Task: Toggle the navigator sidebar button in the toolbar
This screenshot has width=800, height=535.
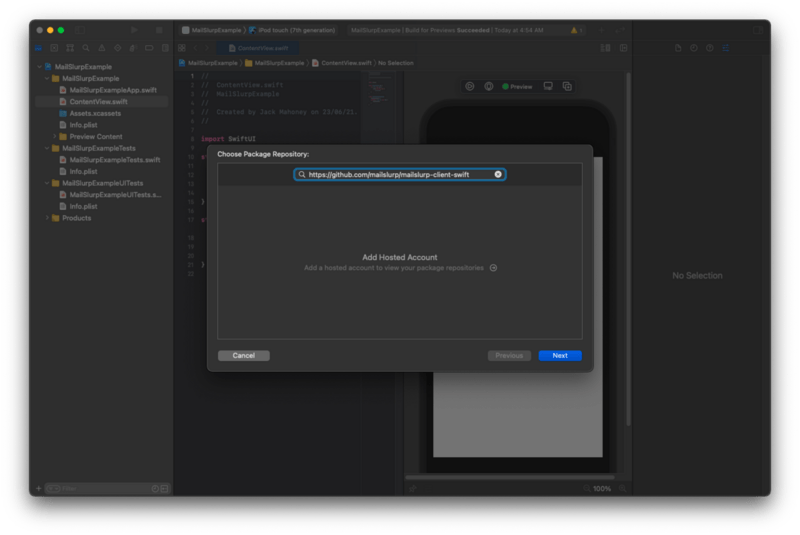Action: (x=80, y=30)
